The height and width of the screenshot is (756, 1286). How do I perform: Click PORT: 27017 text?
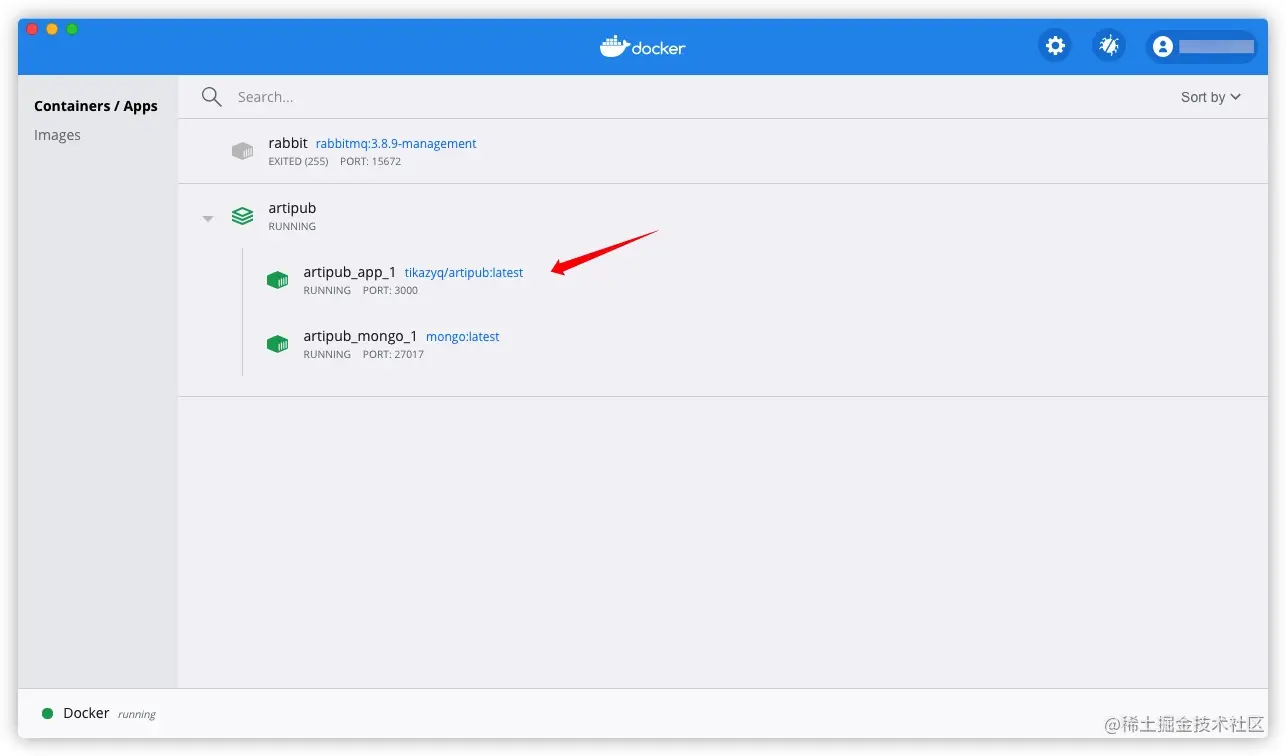tap(393, 354)
